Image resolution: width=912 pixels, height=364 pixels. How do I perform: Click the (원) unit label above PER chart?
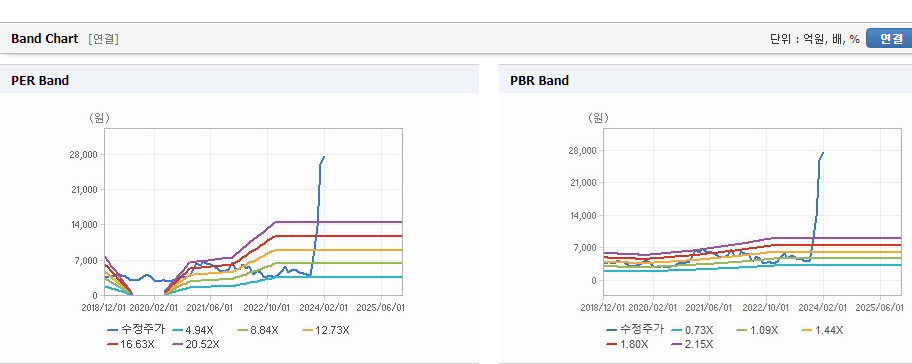click(98, 117)
